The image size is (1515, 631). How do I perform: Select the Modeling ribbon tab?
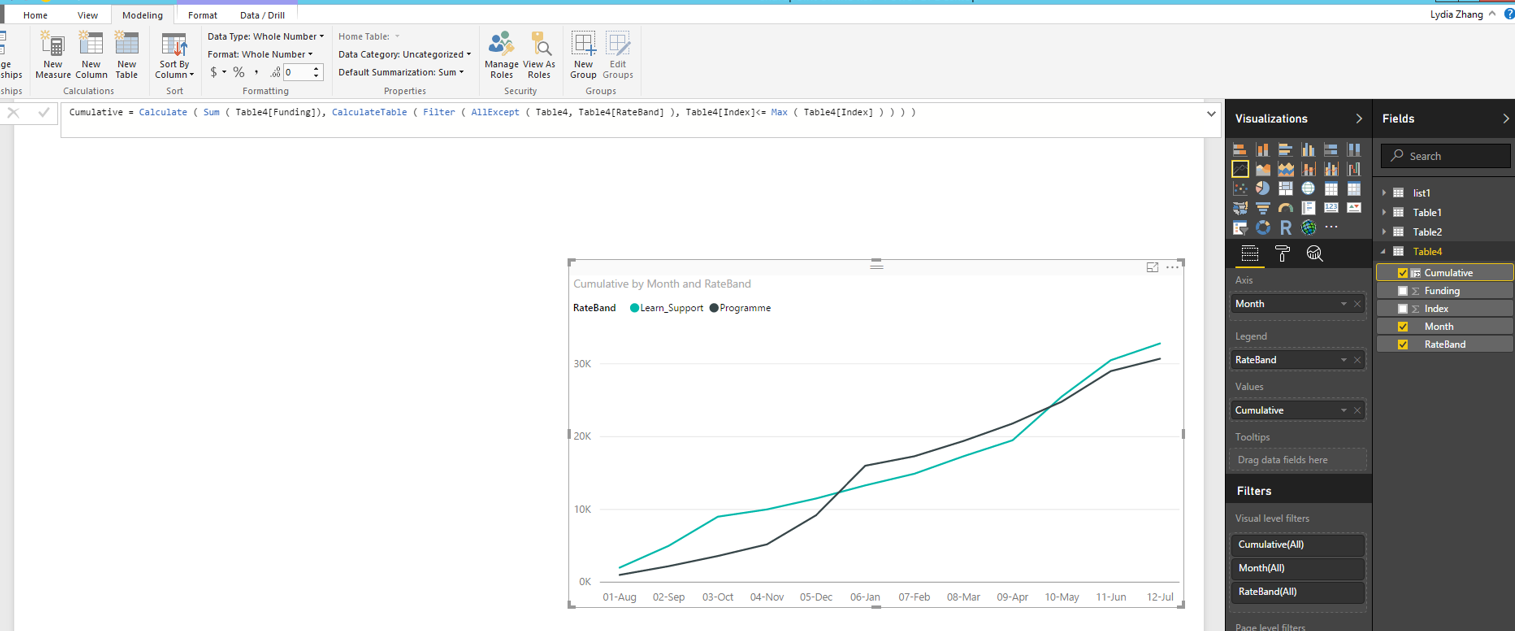point(142,15)
